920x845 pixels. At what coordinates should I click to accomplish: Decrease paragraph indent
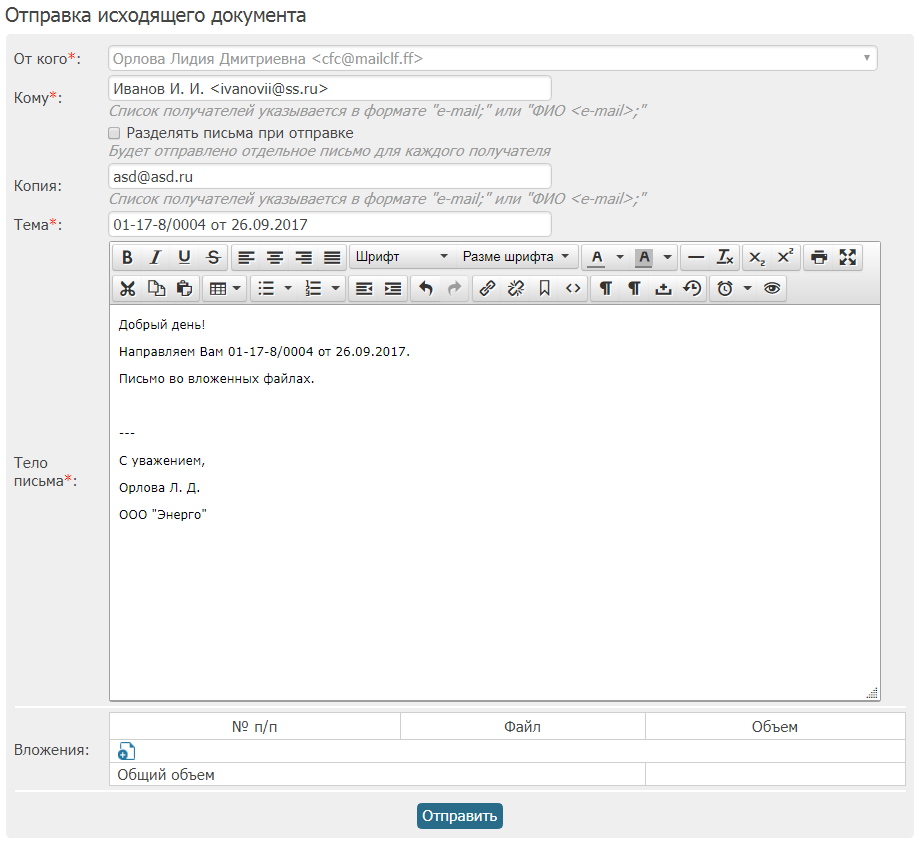pyautogui.click(x=364, y=288)
